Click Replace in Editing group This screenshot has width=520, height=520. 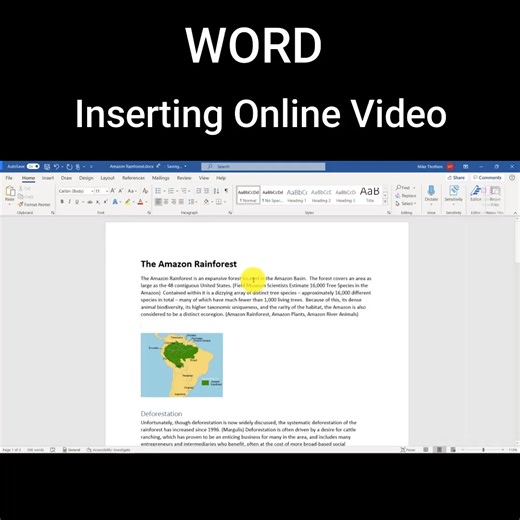tap(406, 196)
